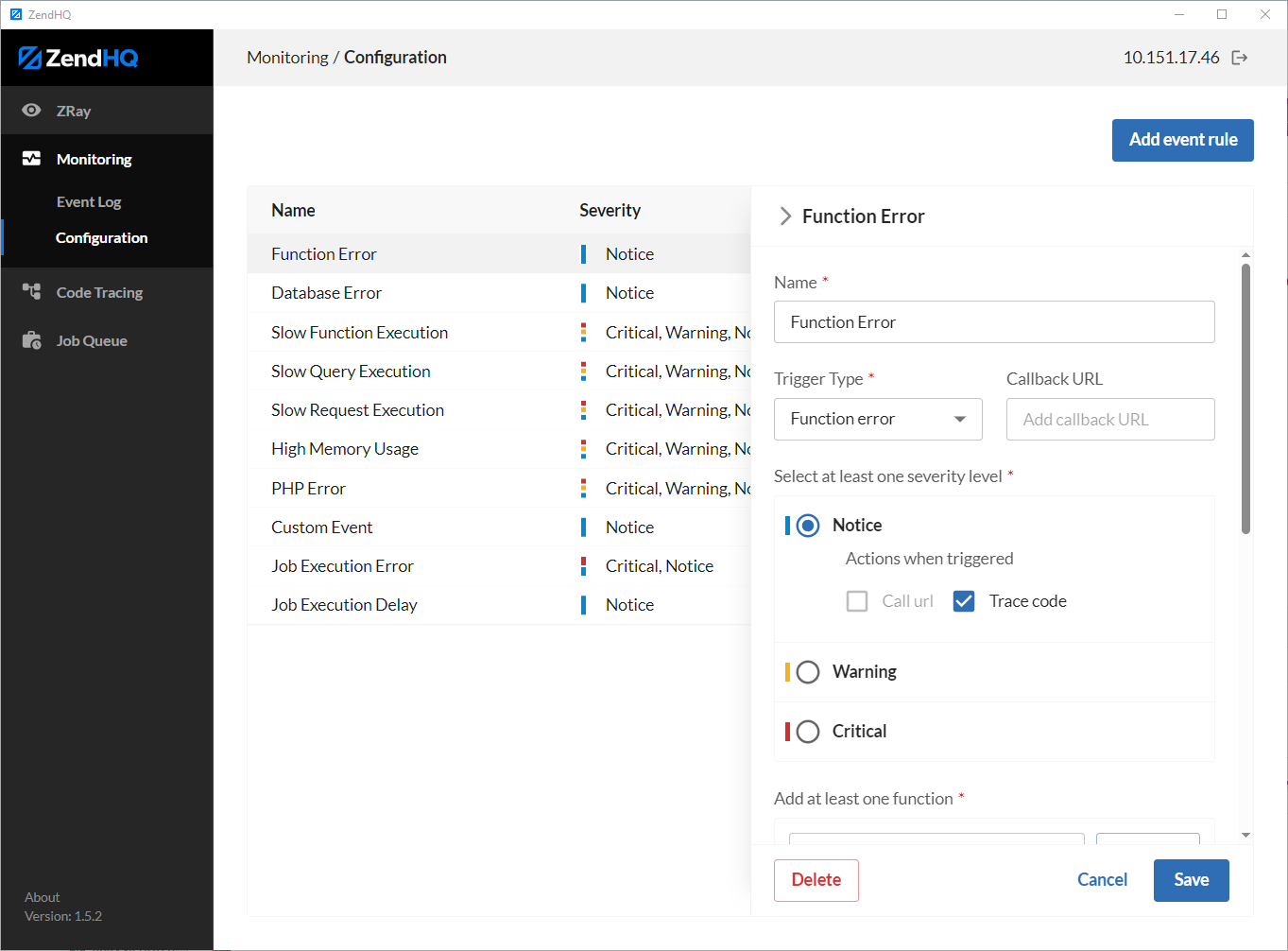Viewport: 1288px width, 951px height.
Task: Select the ZRay eye icon in the sidebar
Action: (x=31, y=110)
